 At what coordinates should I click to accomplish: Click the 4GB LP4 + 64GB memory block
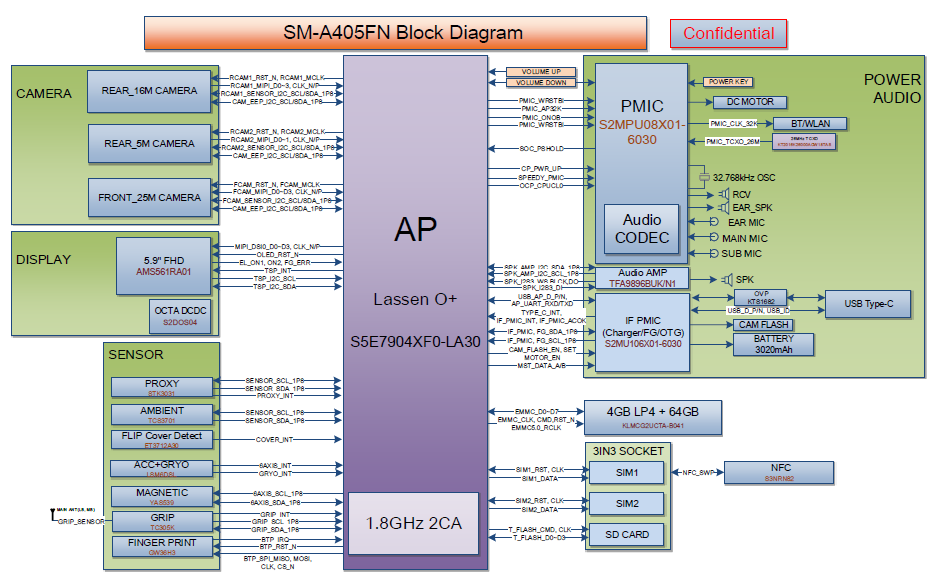click(652, 417)
